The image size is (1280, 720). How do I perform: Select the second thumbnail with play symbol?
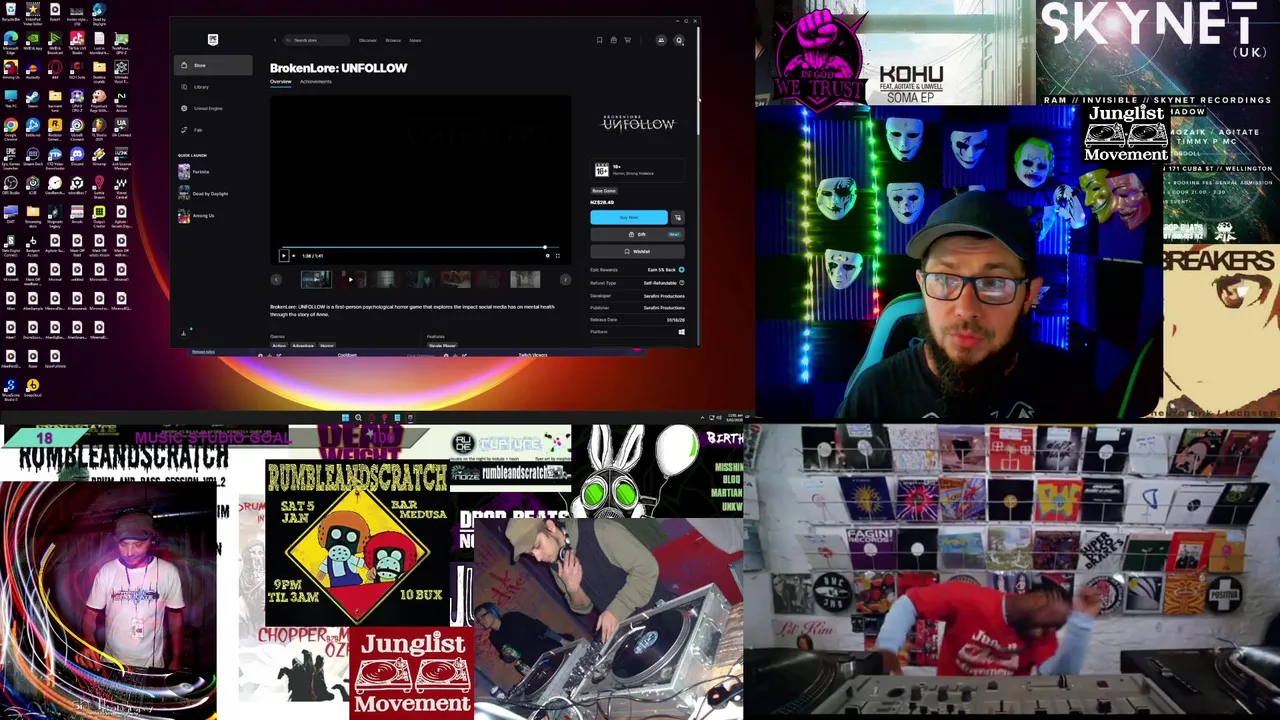(x=353, y=279)
